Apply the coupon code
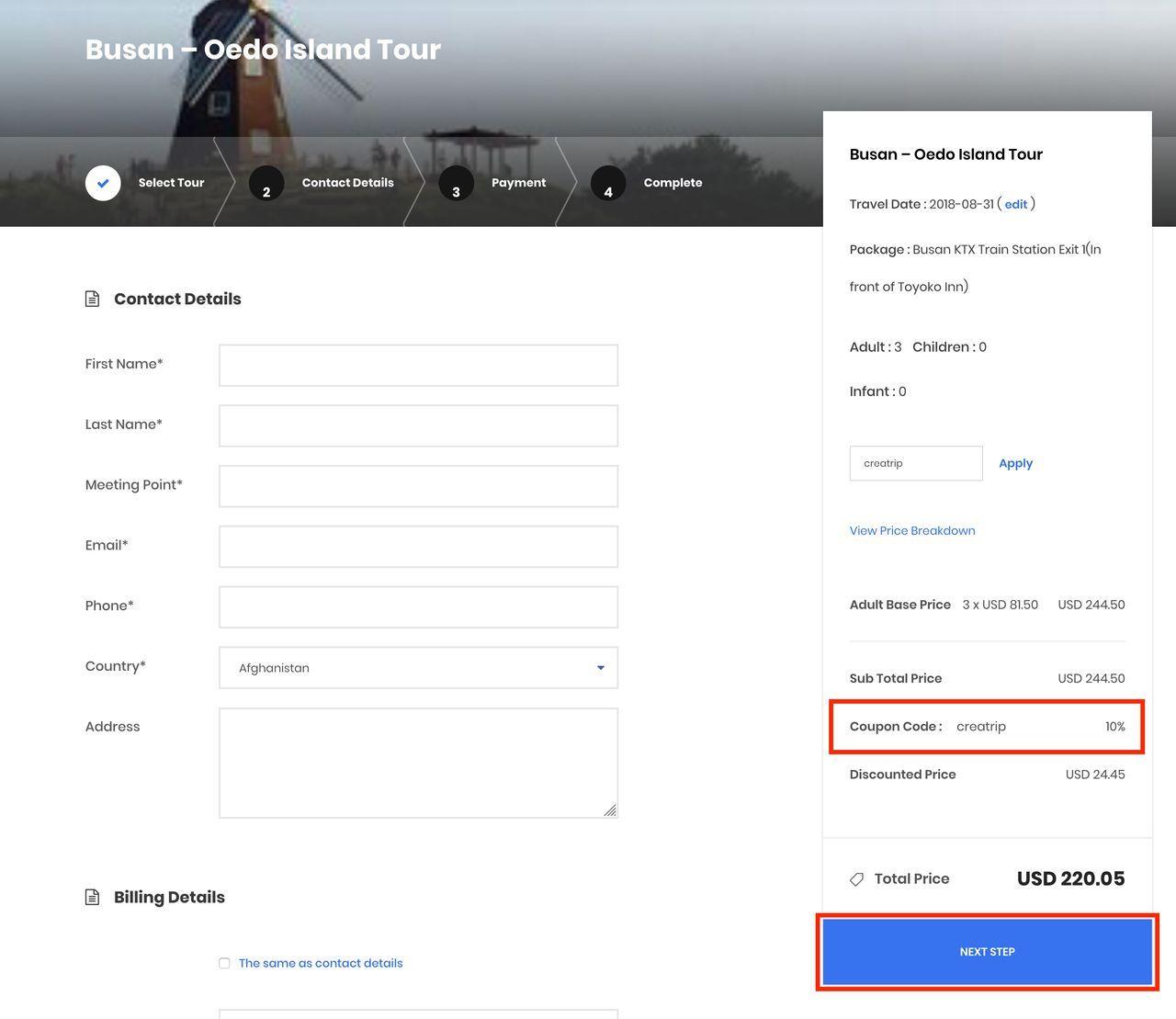 (x=1015, y=463)
